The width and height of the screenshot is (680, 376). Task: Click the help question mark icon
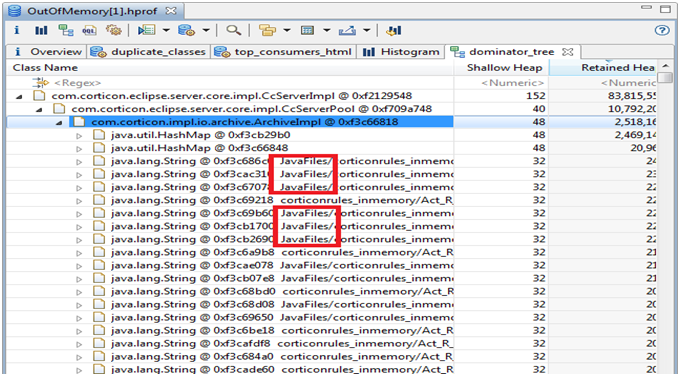662,30
